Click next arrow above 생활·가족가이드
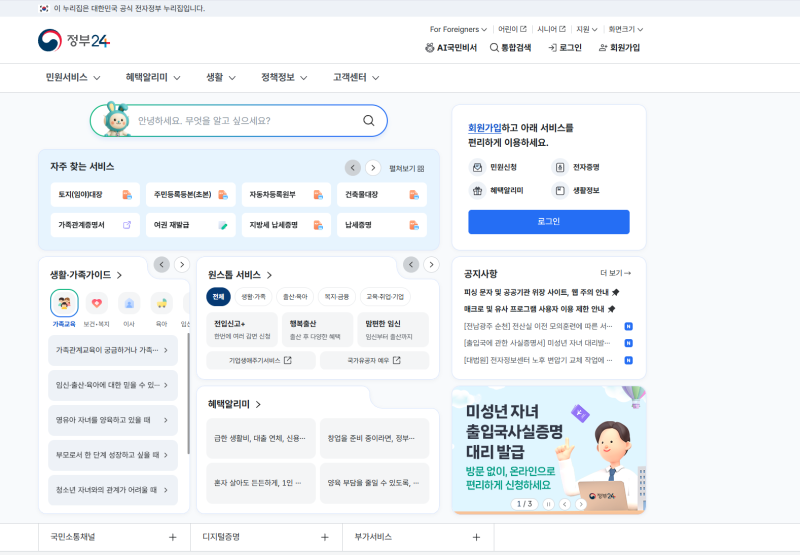Viewport: 800px width, 555px height. pyautogui.click(x=182, y=264)
